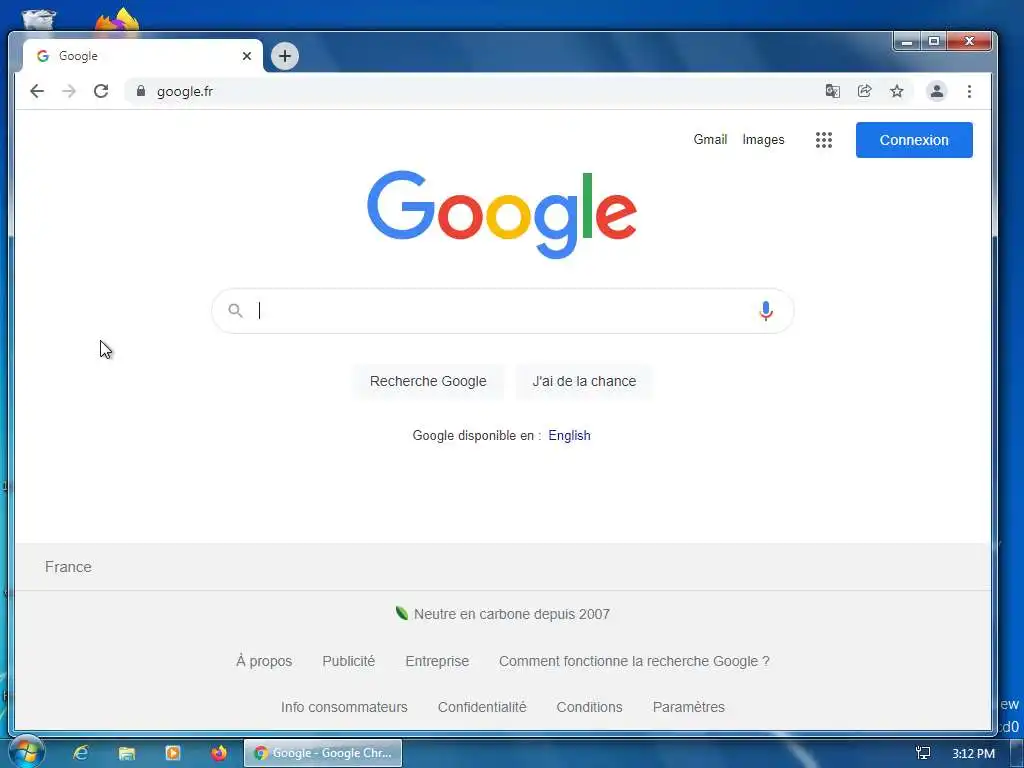Maximize the Chrome window
Viewport: 1024px width, 768px height.
(934, 42)
